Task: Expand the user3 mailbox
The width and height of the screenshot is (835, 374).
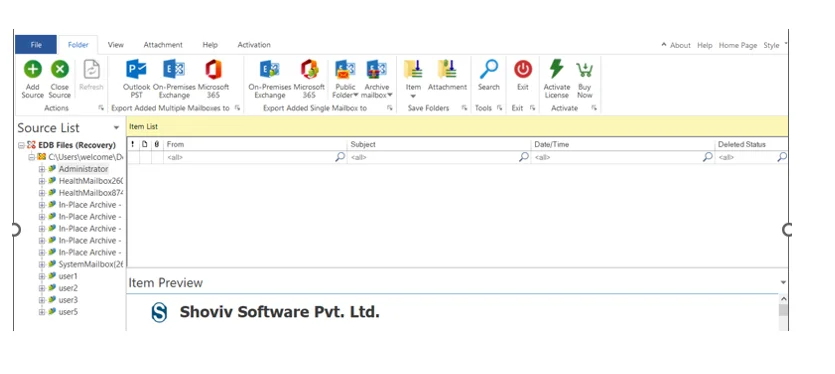Action: tap(42, 300)
